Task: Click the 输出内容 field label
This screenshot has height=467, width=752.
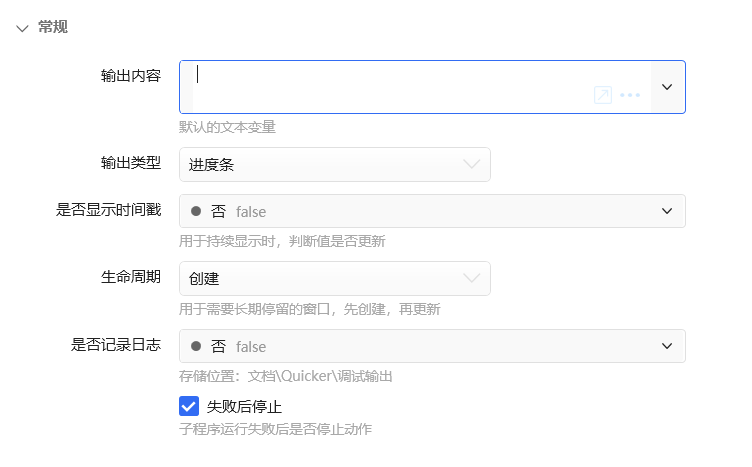Action: [131, 76]
